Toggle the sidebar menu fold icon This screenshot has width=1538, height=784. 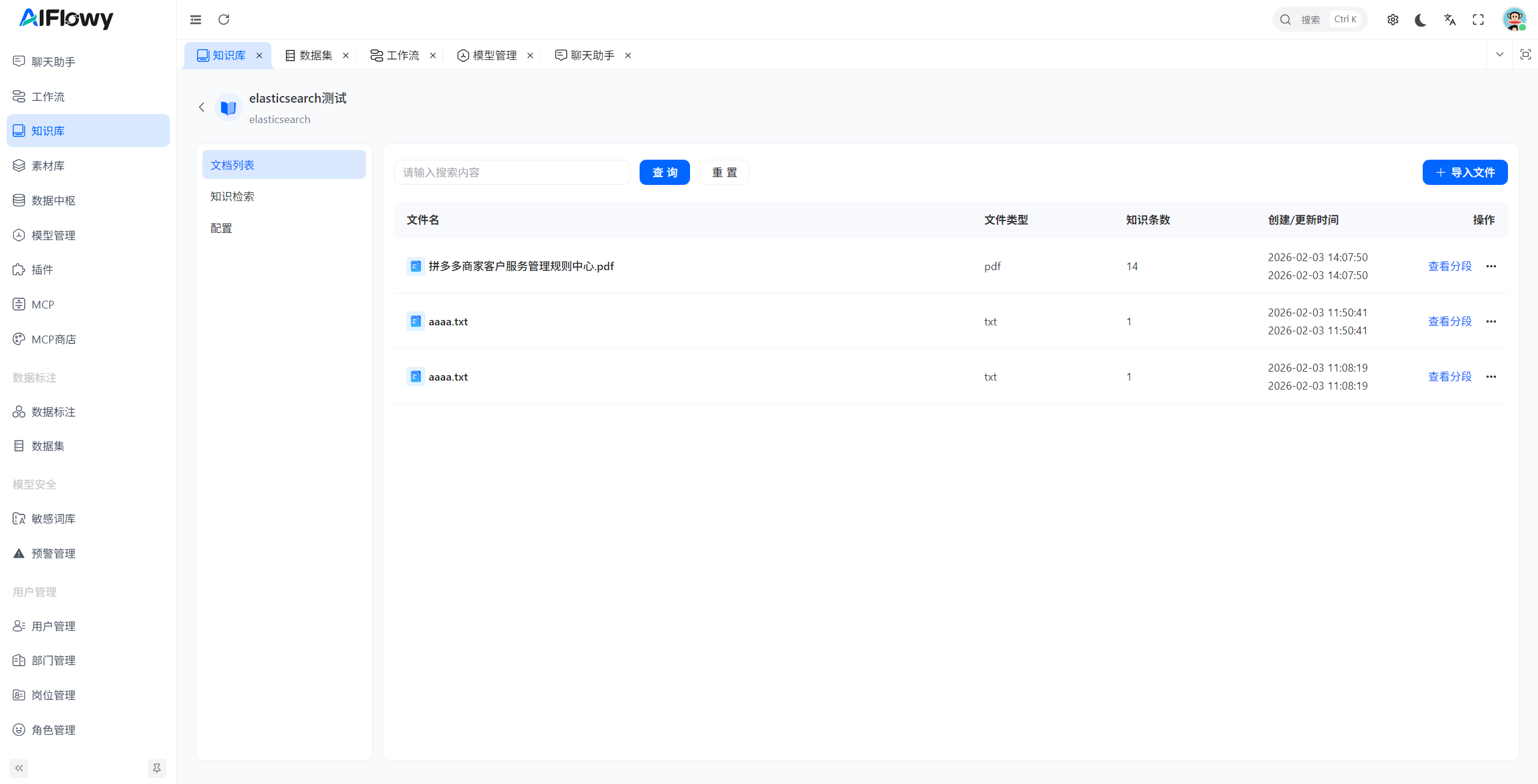196,20
